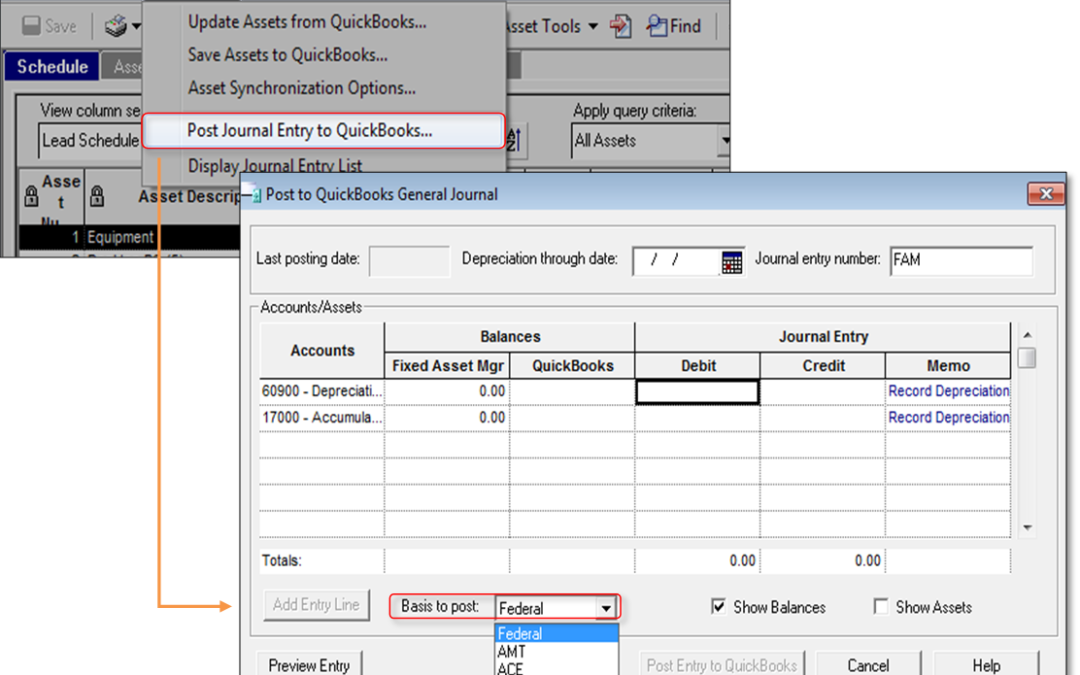1080x675 pixels.
Task: Enable the Show Assets checkbox
Action: [881, 607]
